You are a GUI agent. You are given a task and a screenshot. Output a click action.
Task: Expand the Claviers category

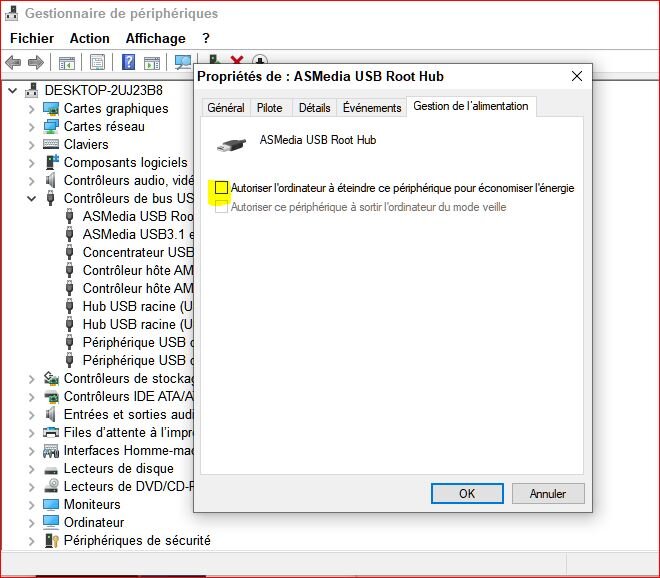32,145
